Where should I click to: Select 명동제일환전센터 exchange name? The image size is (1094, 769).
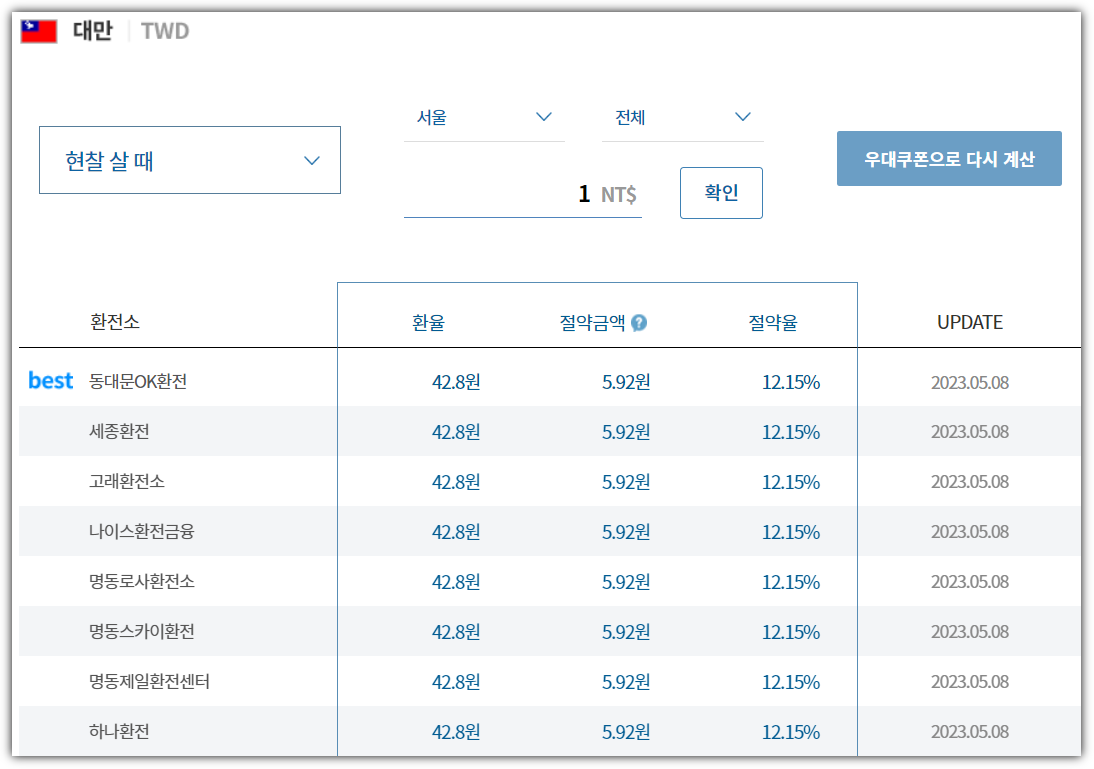coord(149,682)
